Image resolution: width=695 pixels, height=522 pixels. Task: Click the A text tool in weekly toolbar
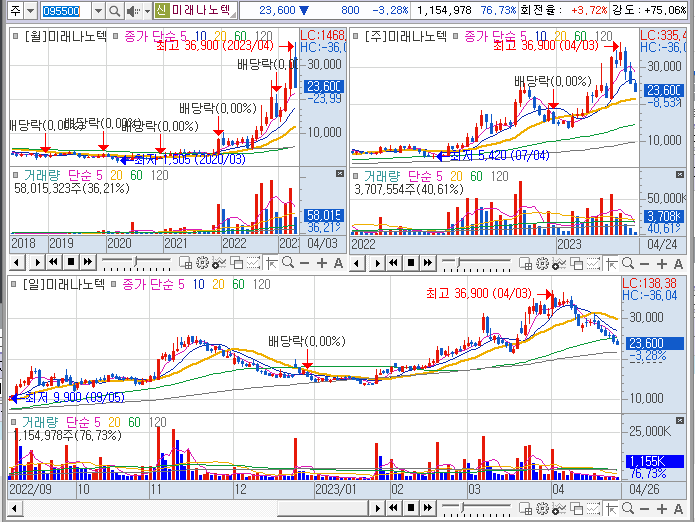tap(678, 264)
